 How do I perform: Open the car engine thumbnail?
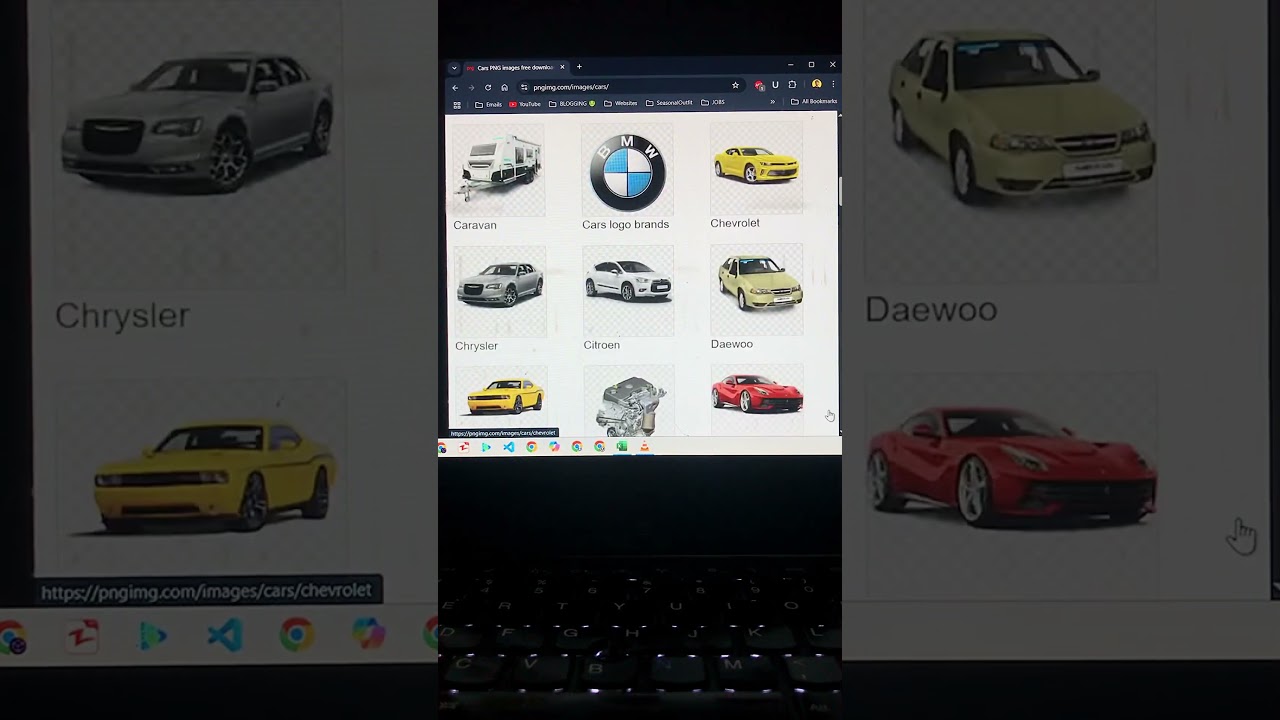(x=628, y=400)
